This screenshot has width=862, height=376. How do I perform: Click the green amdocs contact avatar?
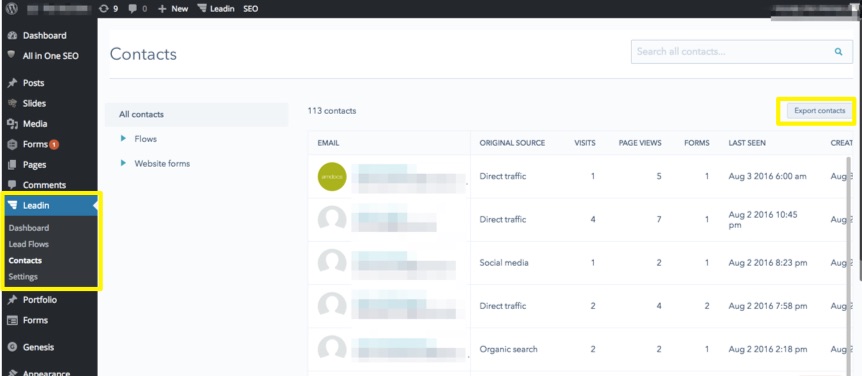[332, 176]
